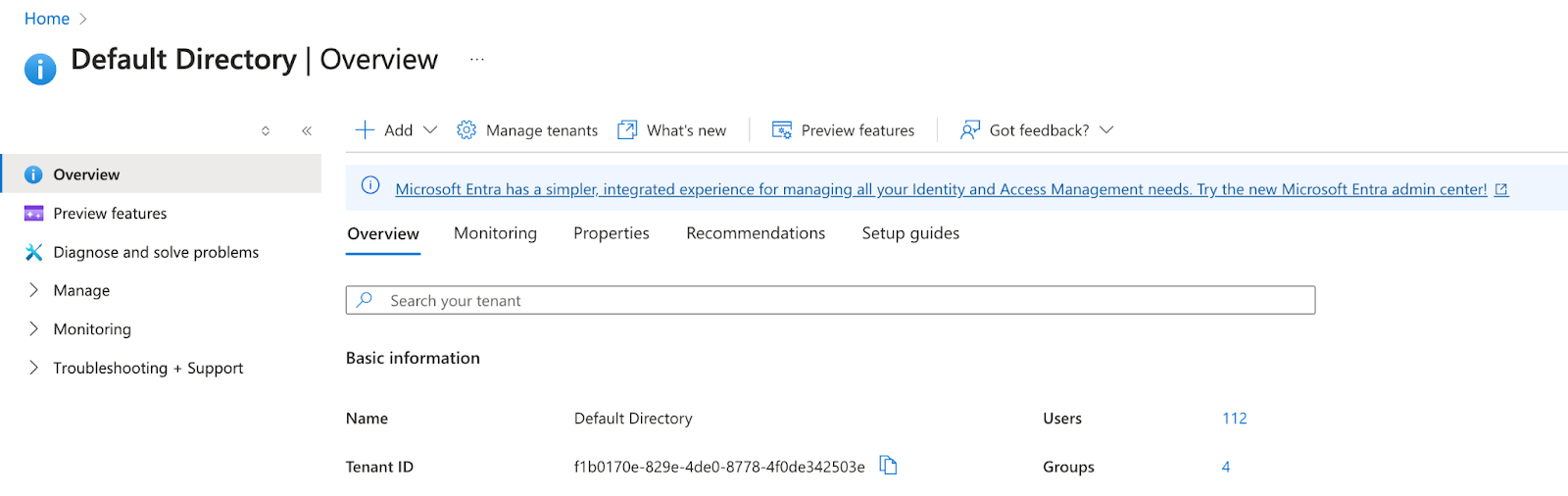Click the Got feedback person icon
The height and width of the screenshot is (496, 1568).
click(x=970, y=130)
